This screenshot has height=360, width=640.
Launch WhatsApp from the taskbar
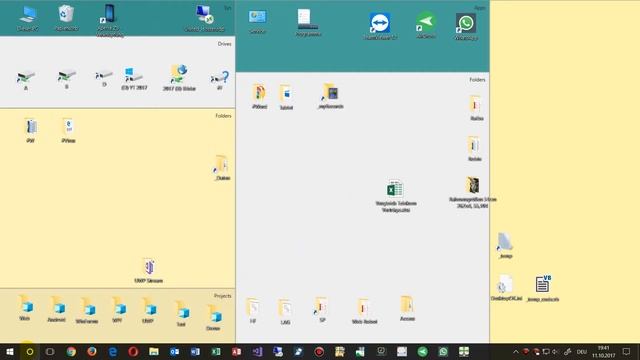[443, 351]
